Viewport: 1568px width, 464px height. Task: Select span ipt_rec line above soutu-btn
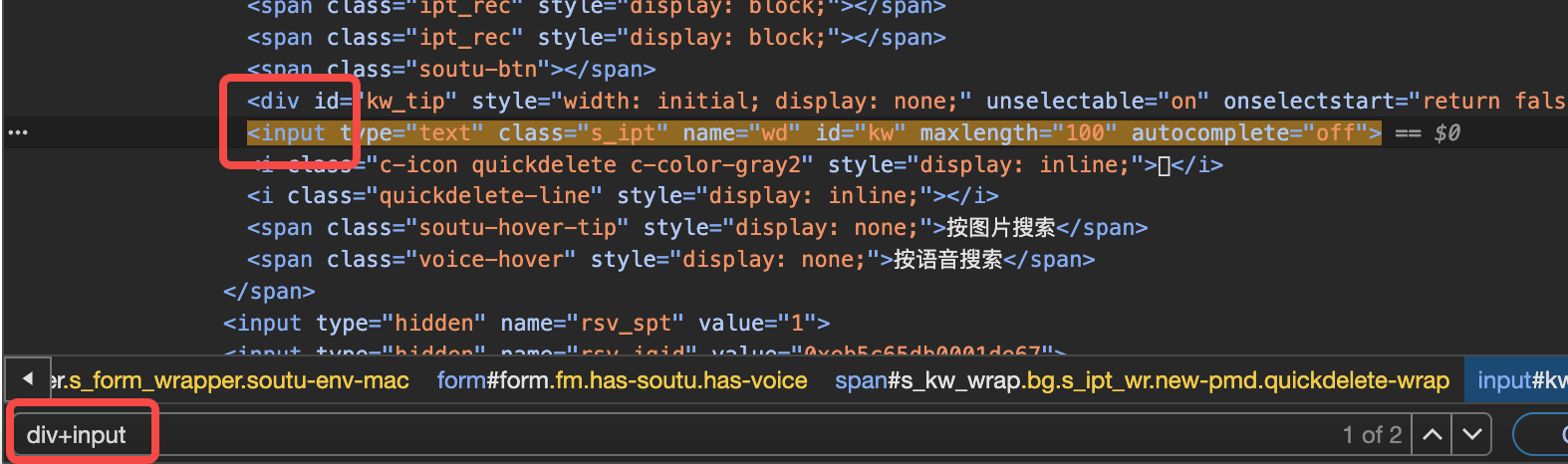pyautogui.click(x=597, y=37)
